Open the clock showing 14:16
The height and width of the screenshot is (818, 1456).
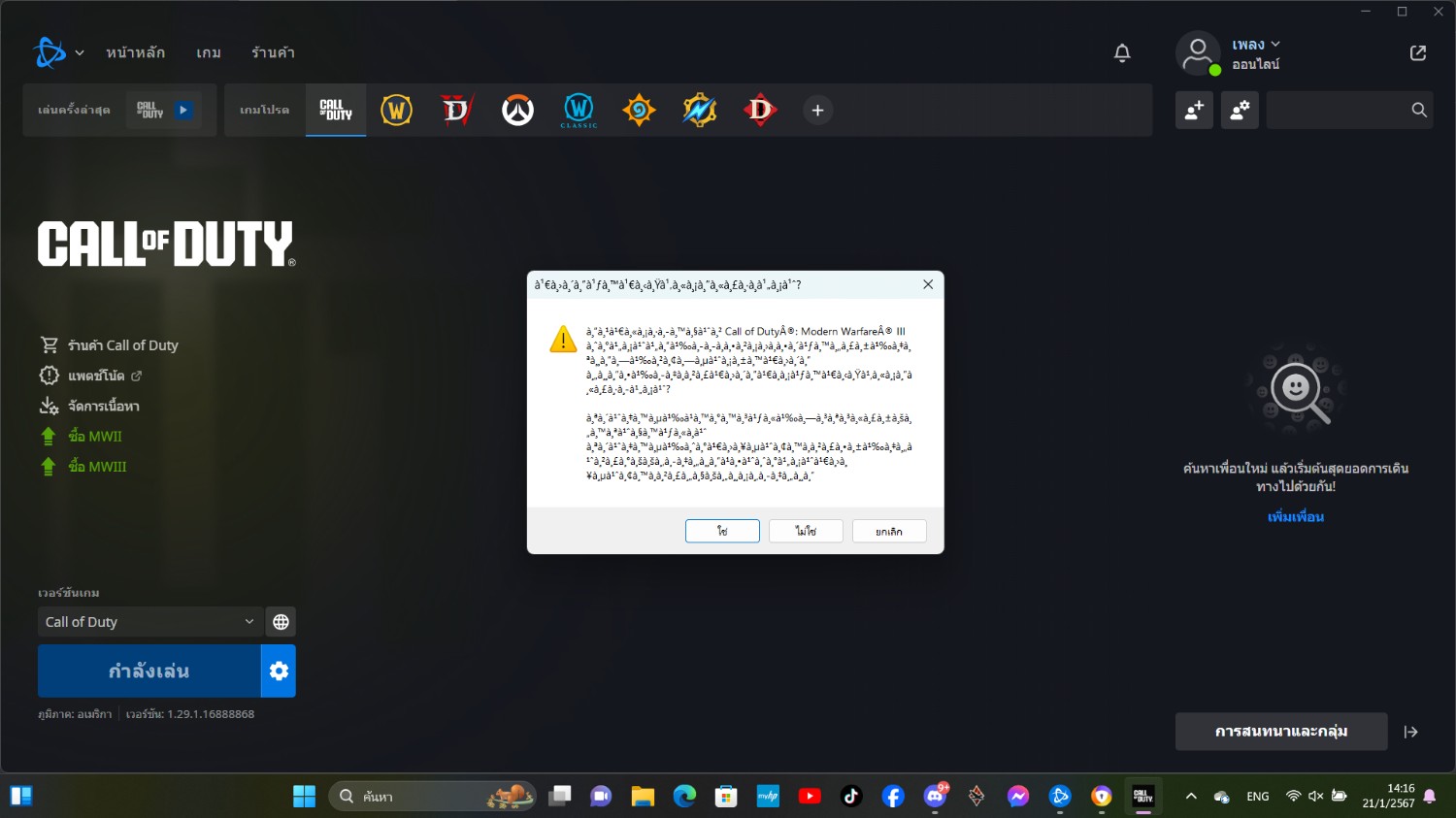(1389, 797)
